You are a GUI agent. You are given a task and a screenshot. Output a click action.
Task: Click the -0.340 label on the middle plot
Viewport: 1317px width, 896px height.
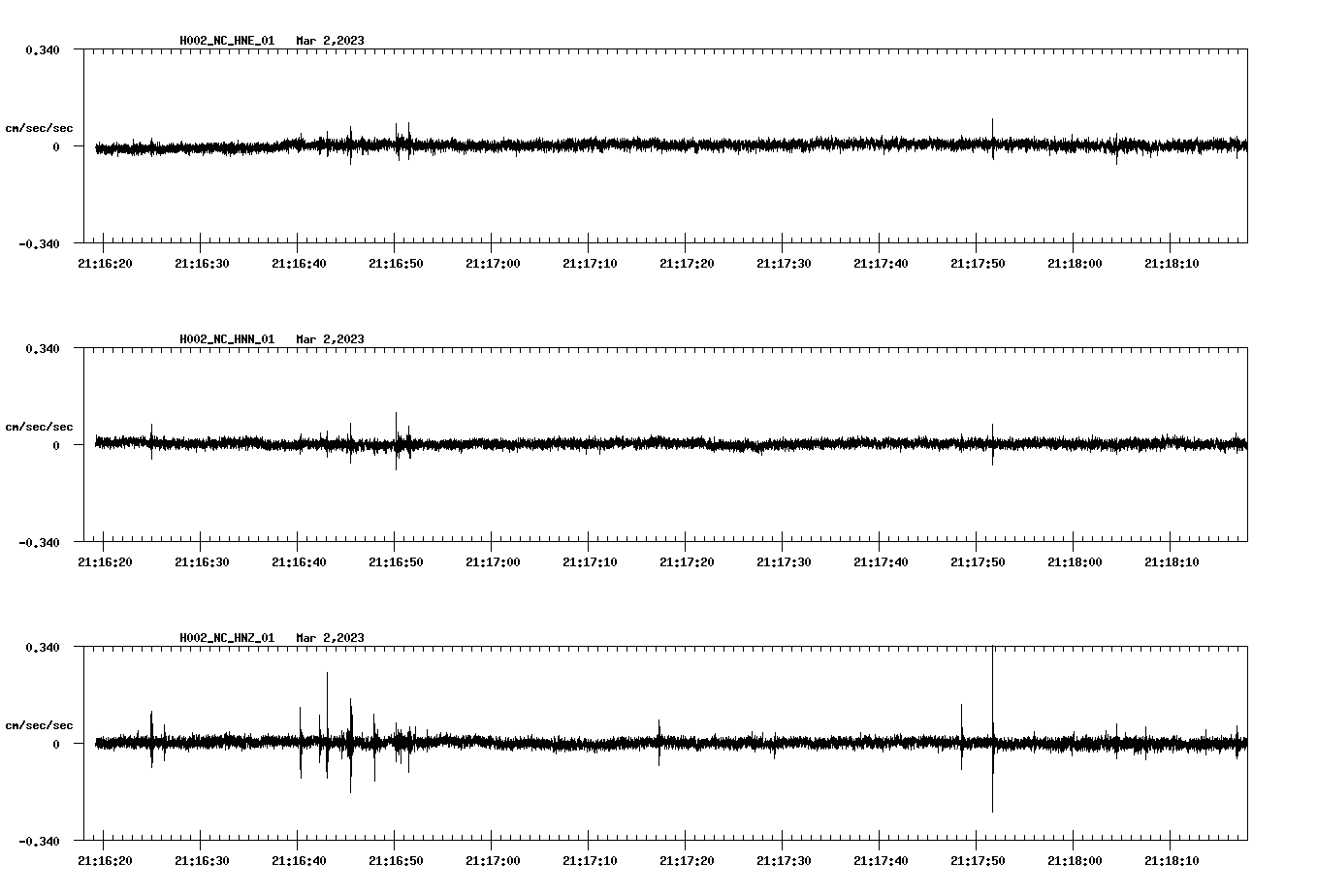pyautogui.click(x=41, y=544)
